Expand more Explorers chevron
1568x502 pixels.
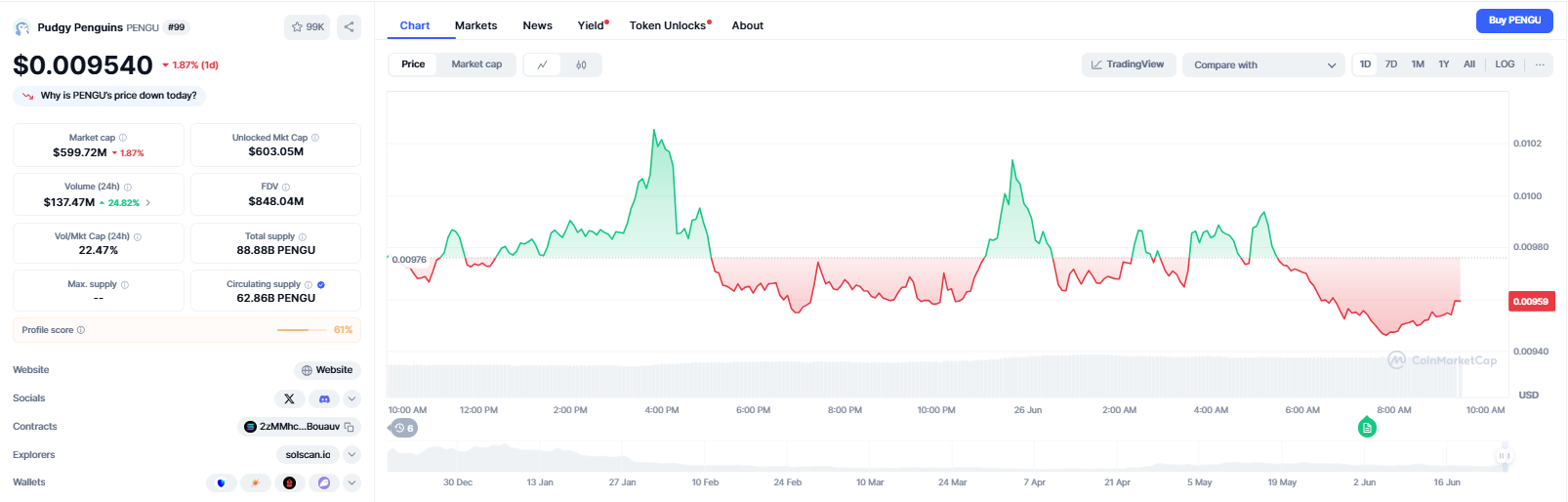[x=352, y=455]
